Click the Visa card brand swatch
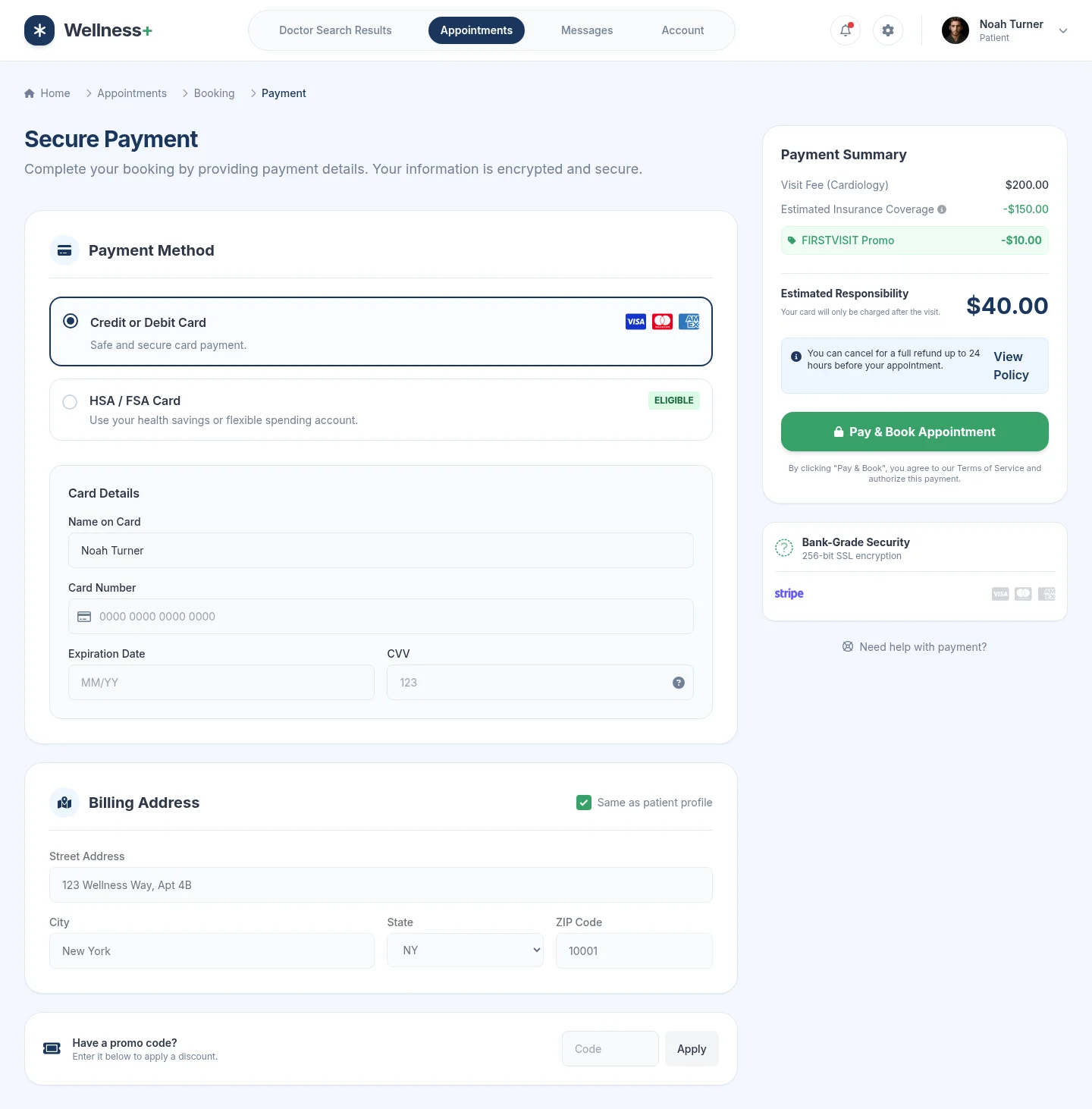 point(635,321)
